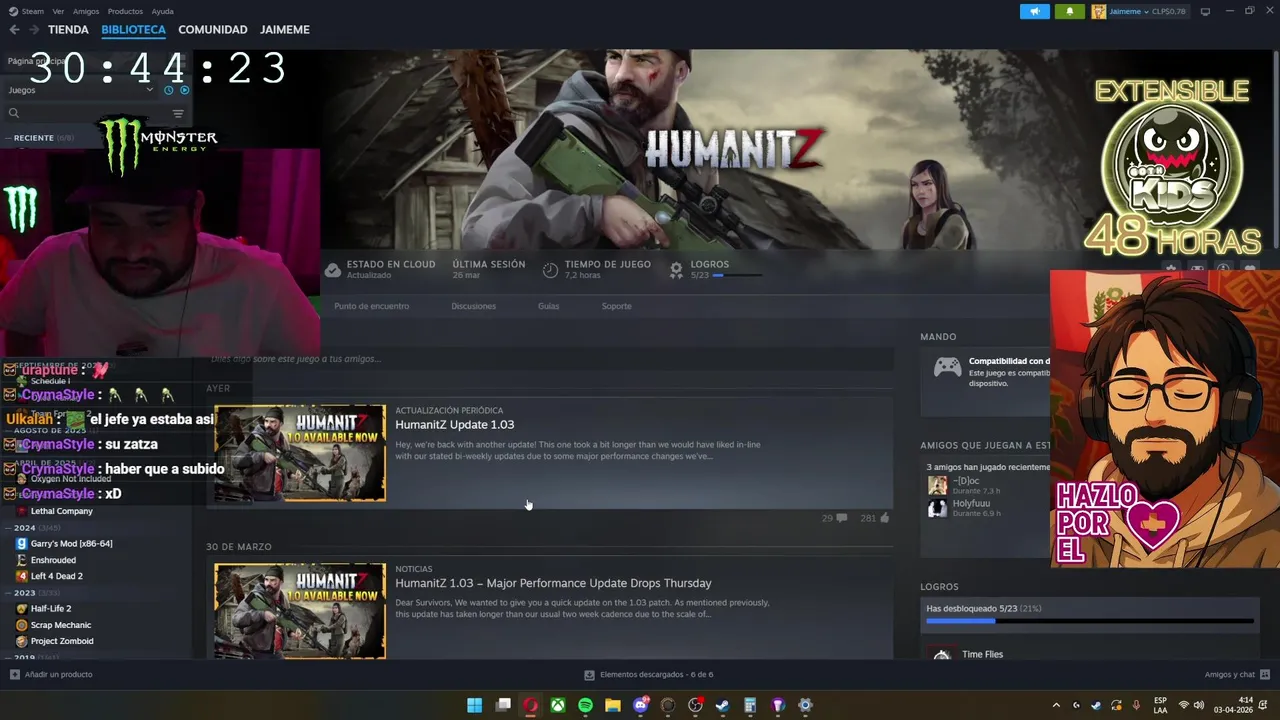Open the library filter options icon
The height and width of the screenshot is (720, 1280).
pos(178,113)
